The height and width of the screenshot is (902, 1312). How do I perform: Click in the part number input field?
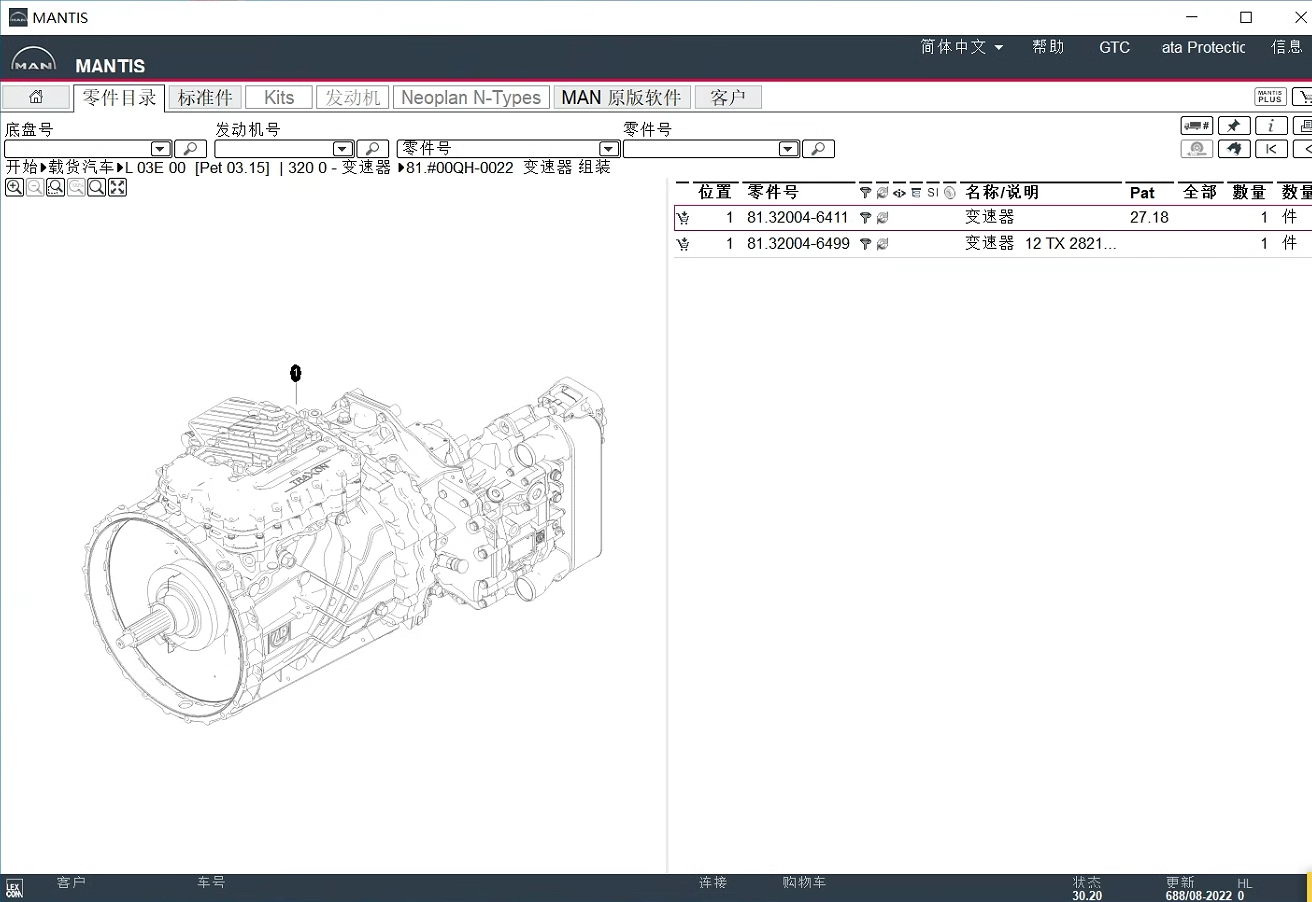point(700,149)
